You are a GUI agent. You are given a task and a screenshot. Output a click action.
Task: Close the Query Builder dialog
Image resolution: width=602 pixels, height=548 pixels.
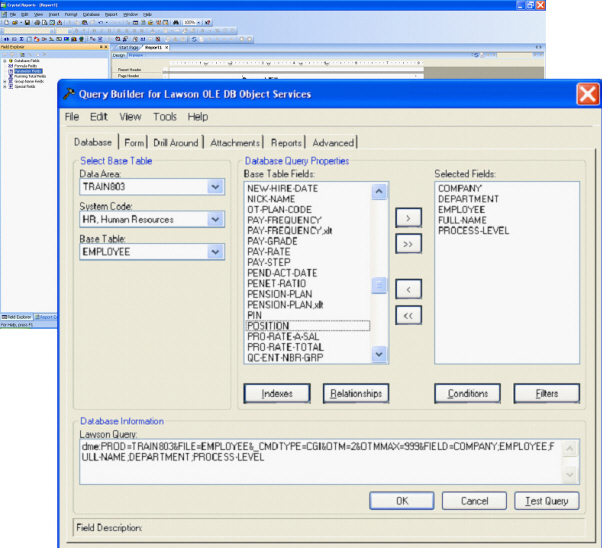587,94
